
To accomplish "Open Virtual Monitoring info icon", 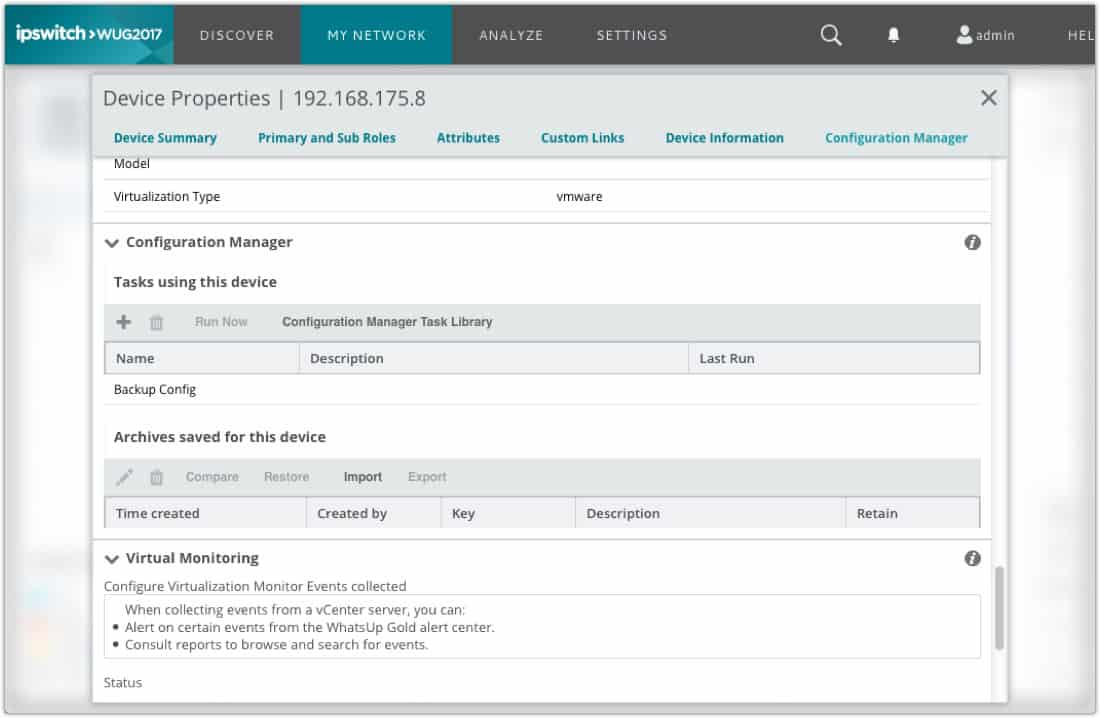I will pos(972,558).
